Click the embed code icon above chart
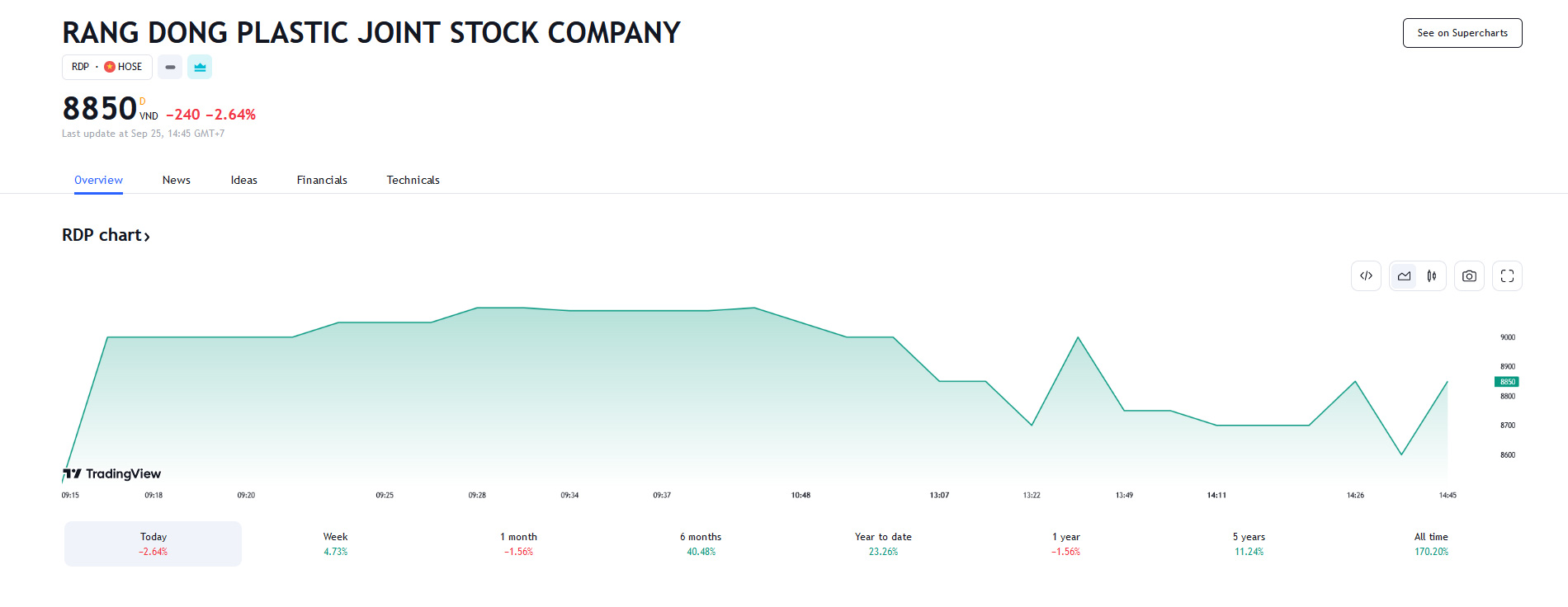The height and width of the screenshot is (607, 1568). click(x=1366, y=276)
